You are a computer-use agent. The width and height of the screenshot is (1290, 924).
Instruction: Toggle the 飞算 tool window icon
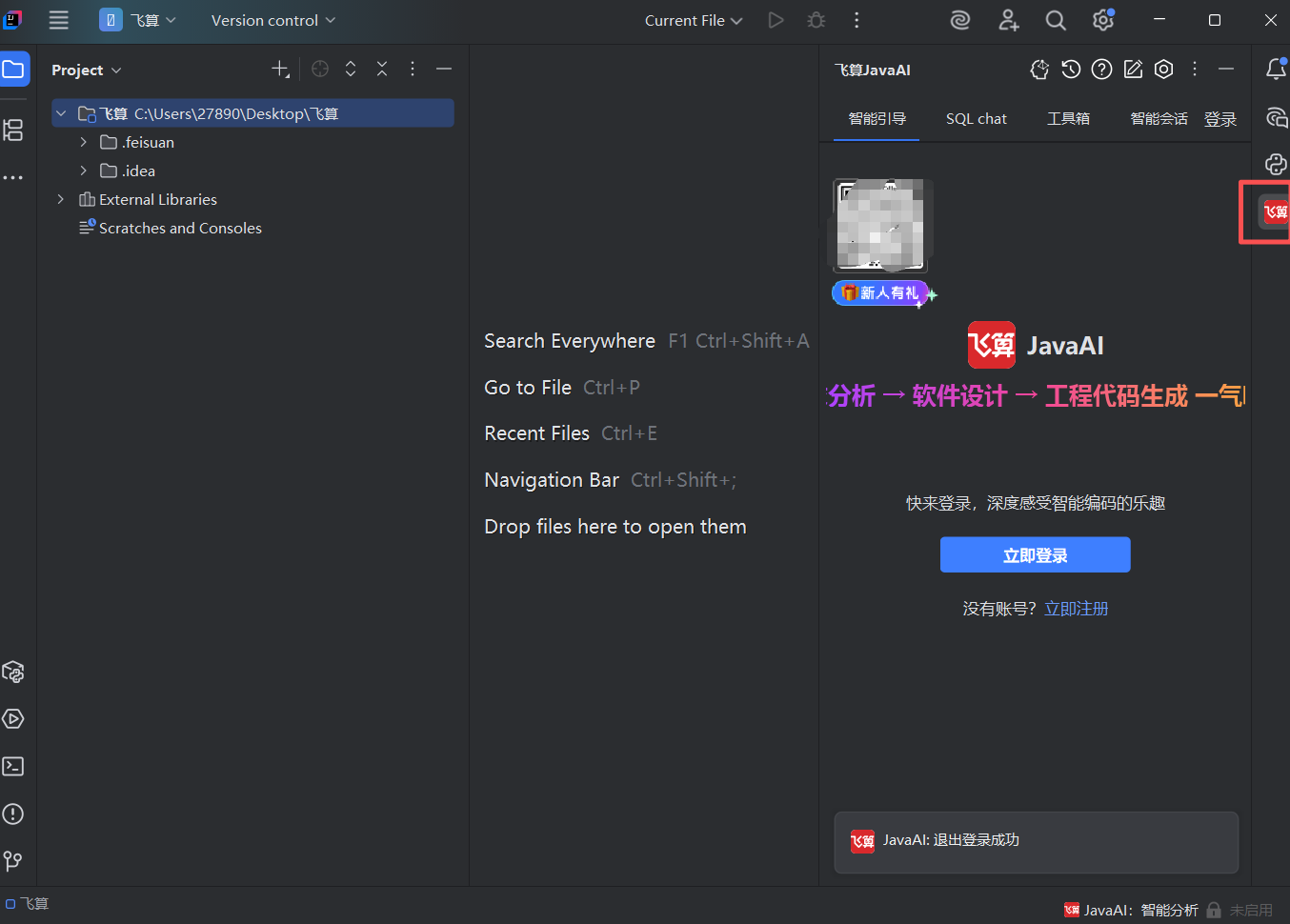[1275, 211]
